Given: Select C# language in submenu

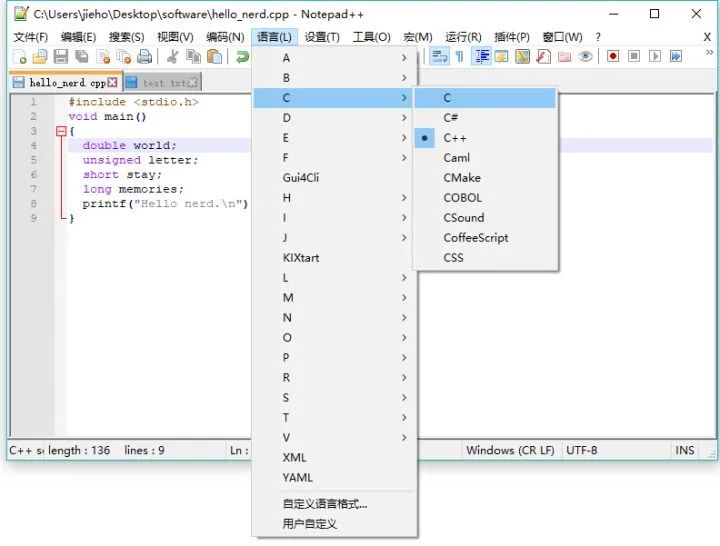Looking at the screenshot, I should pos(485,118).
